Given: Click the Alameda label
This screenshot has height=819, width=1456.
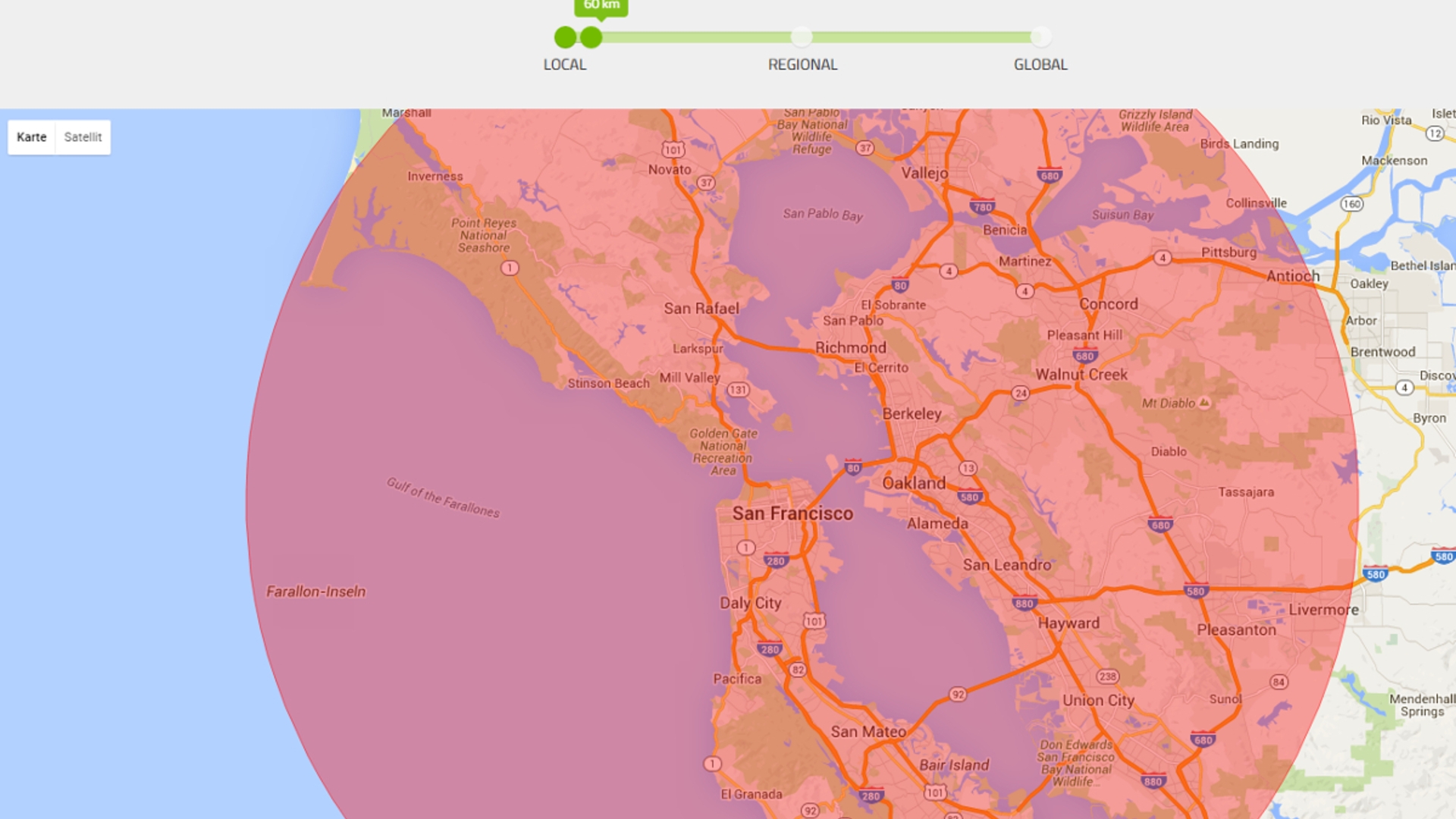Looking at the screenshot, I should point(937,523).
